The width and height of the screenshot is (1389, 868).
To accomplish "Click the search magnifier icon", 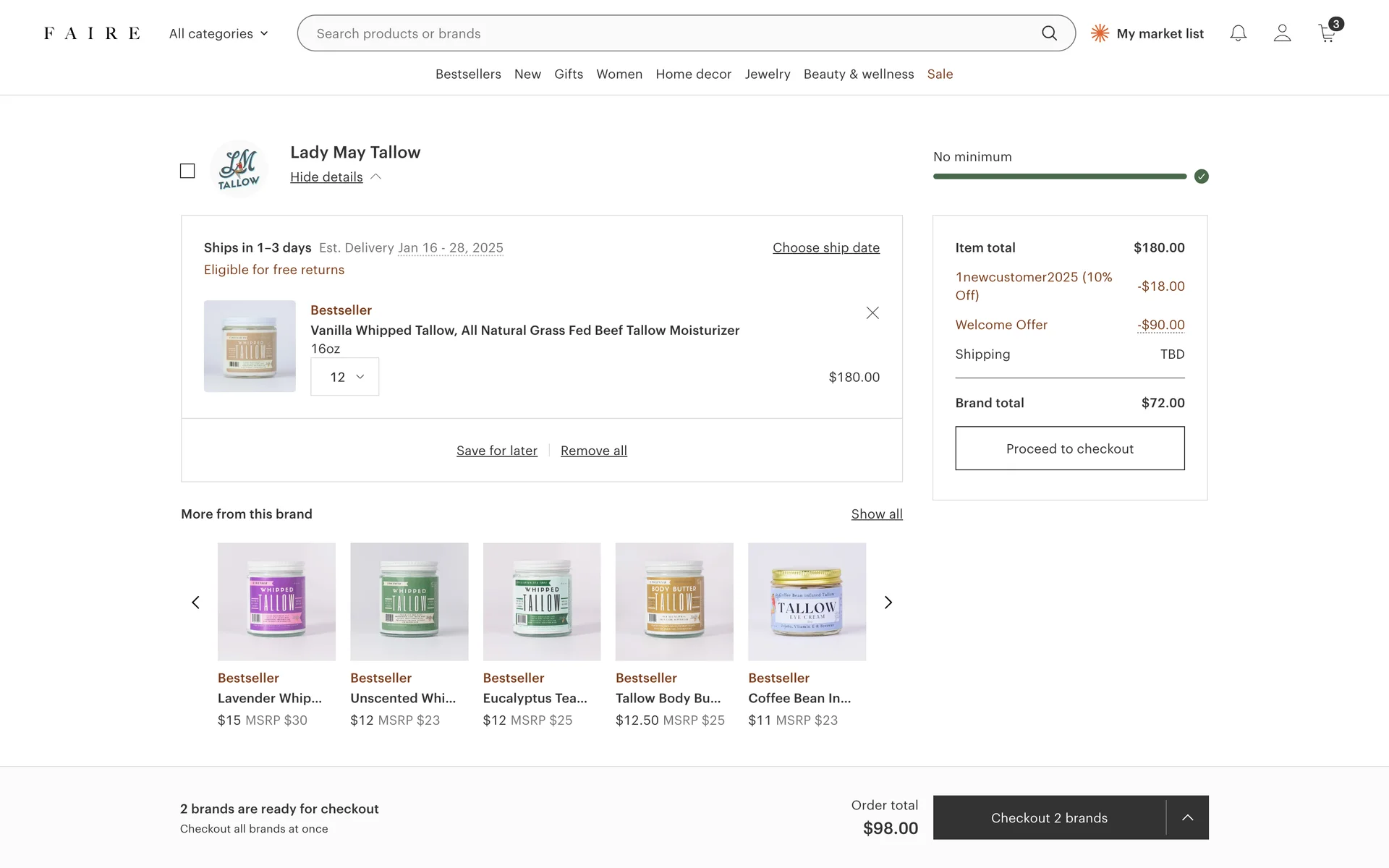I will (x=1049, y=33).
